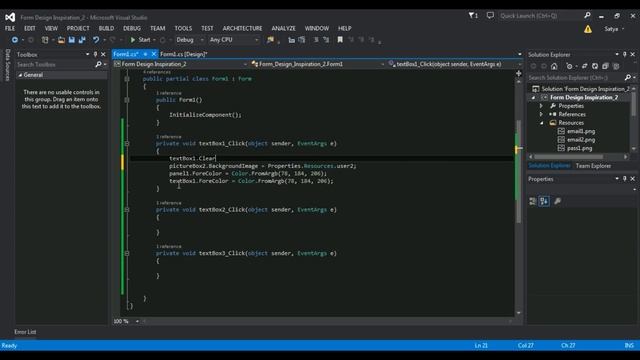Open the ANALYZE menu
The width and height of the screenshot is (640, 360).
pos(283,28)
